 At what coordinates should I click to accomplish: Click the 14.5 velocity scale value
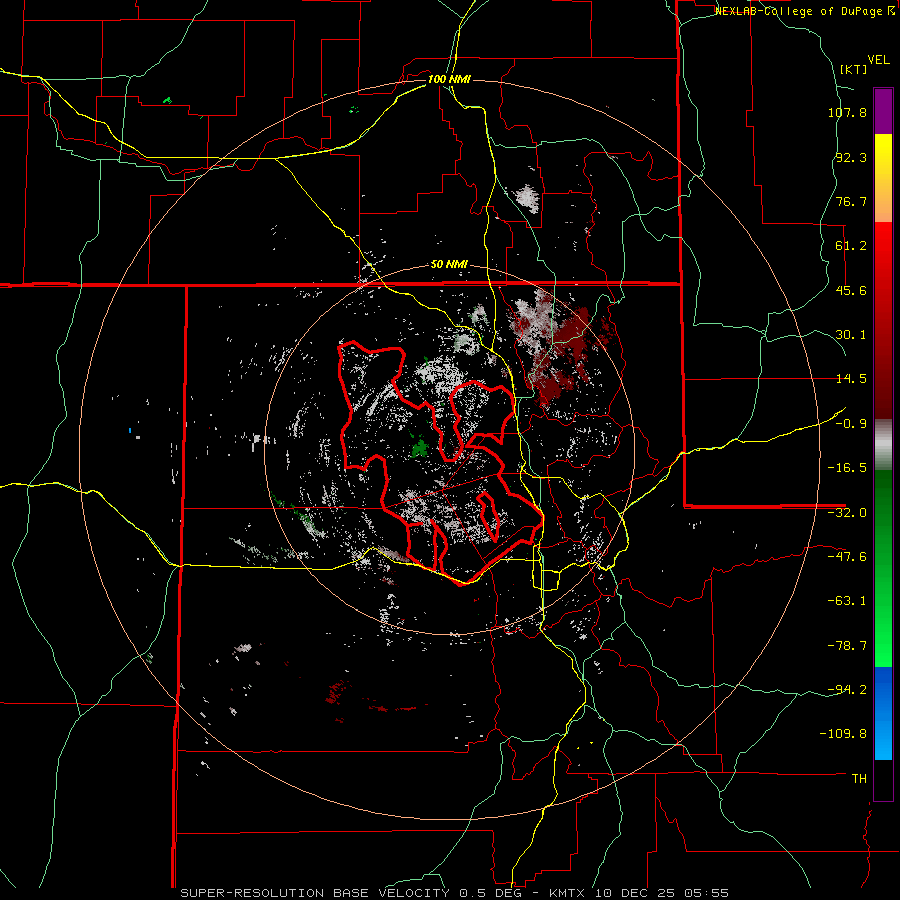click(851, 379)
